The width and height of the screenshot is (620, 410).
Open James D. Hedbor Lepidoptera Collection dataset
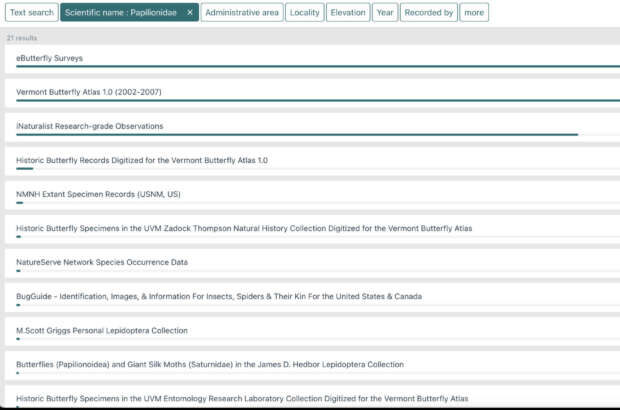210,364
